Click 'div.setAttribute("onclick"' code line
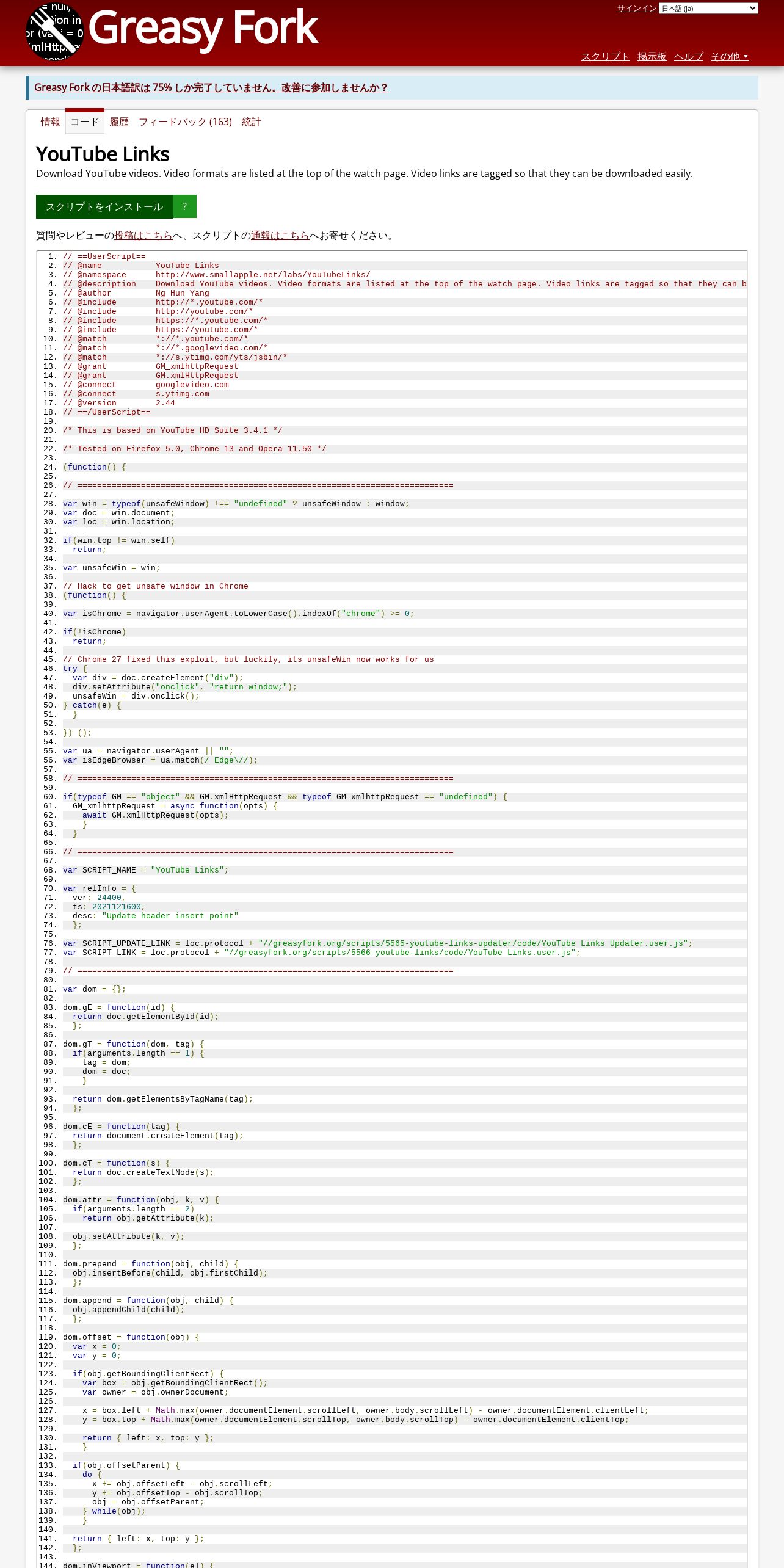 pyautogui.click(x=185, y=687)
